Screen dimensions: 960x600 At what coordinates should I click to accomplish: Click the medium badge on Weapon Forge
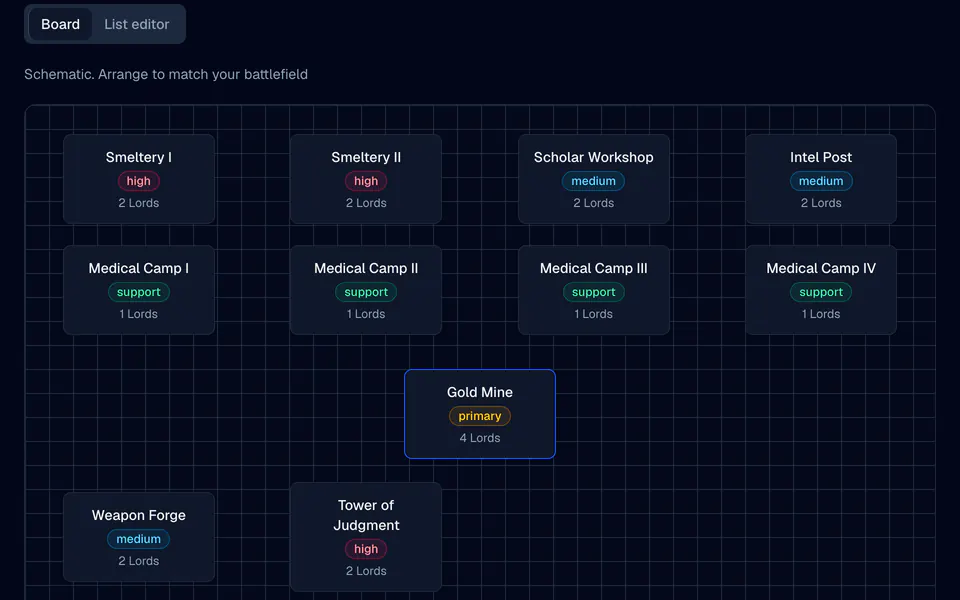139,539
